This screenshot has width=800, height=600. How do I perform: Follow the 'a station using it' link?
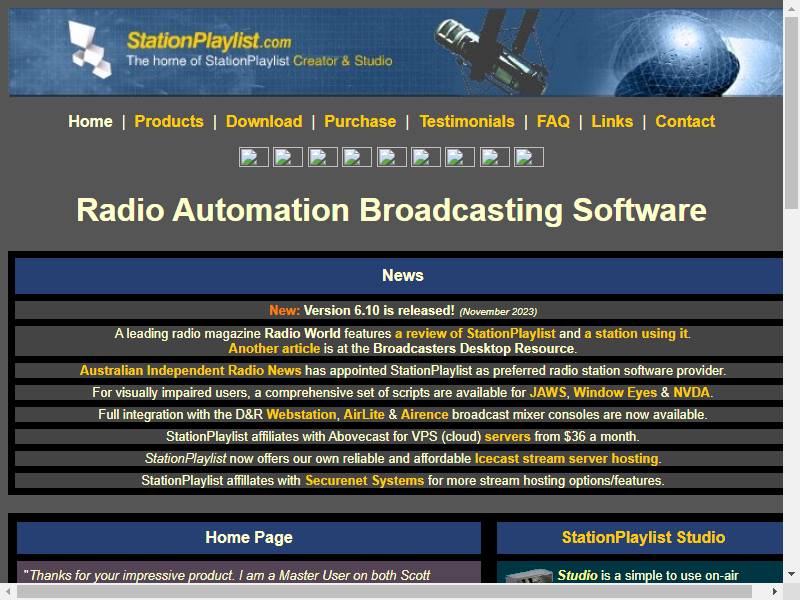[x=636, y=334]
